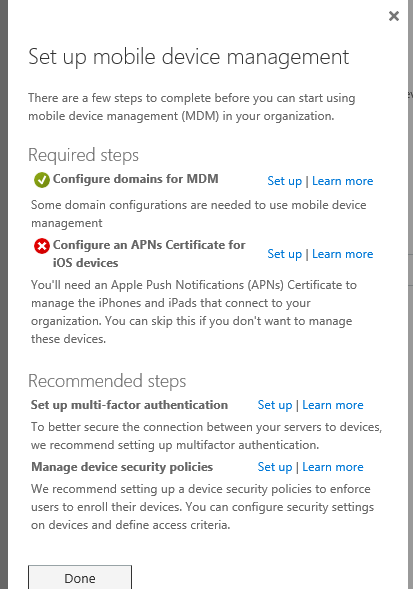Screen dimensions: 413x589
Task: Close the mobile device management dialog
Action: [x=393, y=16]
